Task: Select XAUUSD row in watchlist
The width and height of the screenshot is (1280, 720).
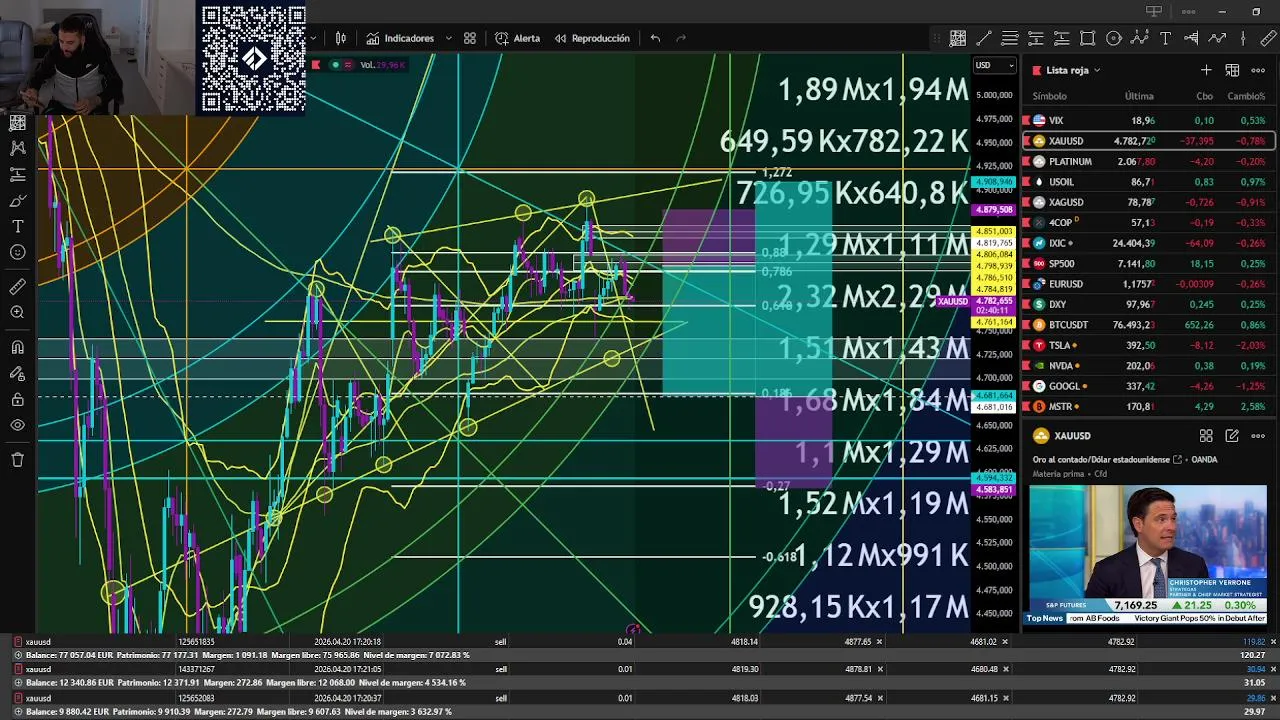Action: tap(1148, 141)
